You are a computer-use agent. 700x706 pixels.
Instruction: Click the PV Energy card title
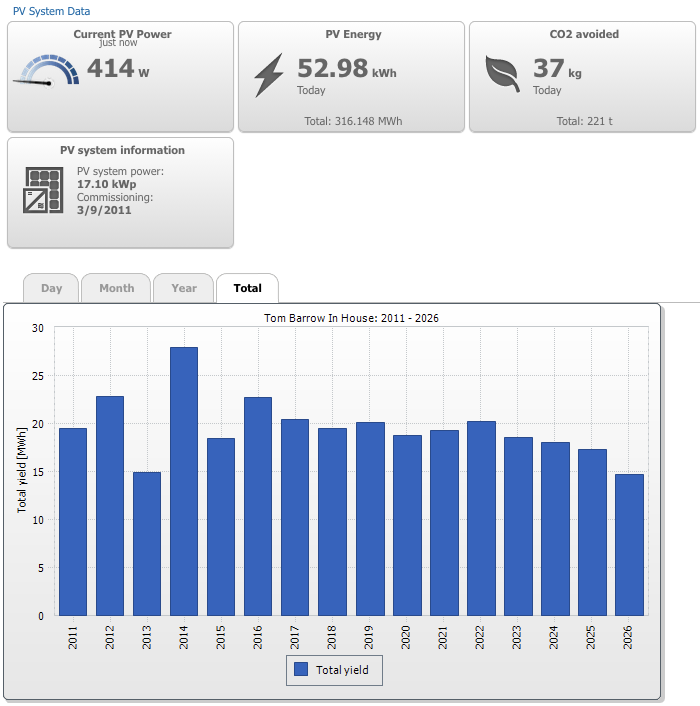(x=353, y=34)
